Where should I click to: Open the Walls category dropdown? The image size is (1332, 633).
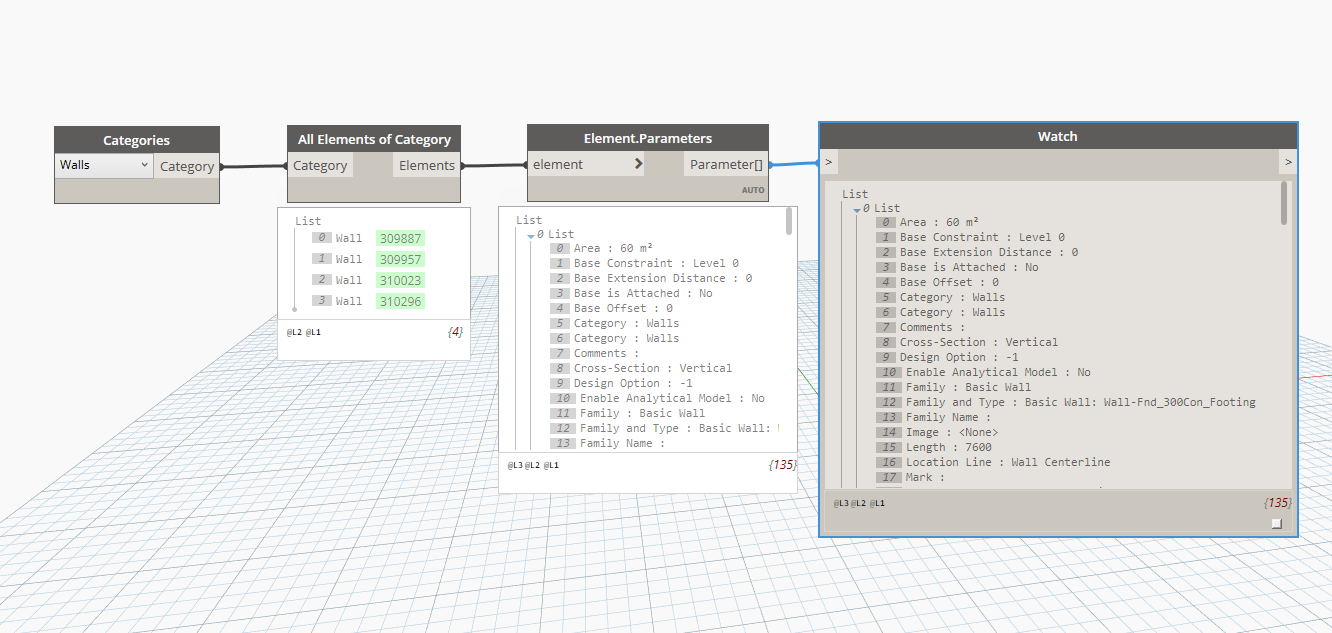104,165
